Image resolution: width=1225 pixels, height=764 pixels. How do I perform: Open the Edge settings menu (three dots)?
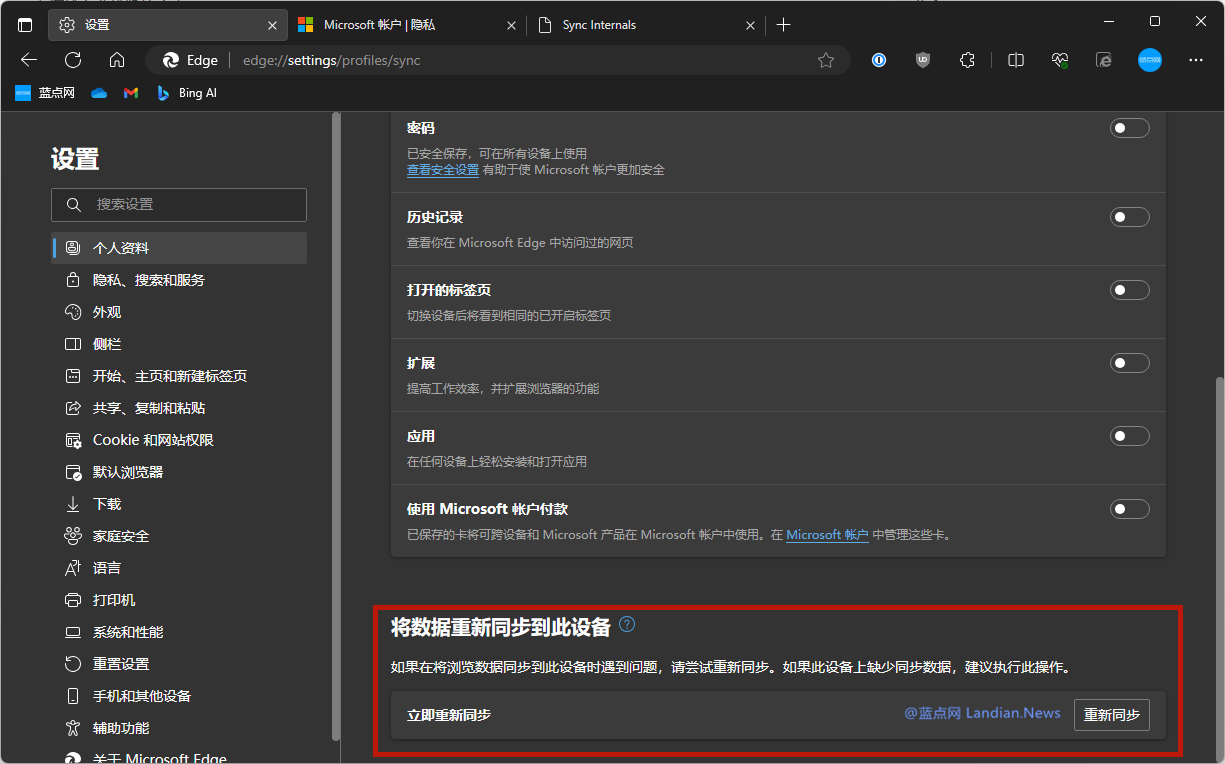(x=1196, y=60)
